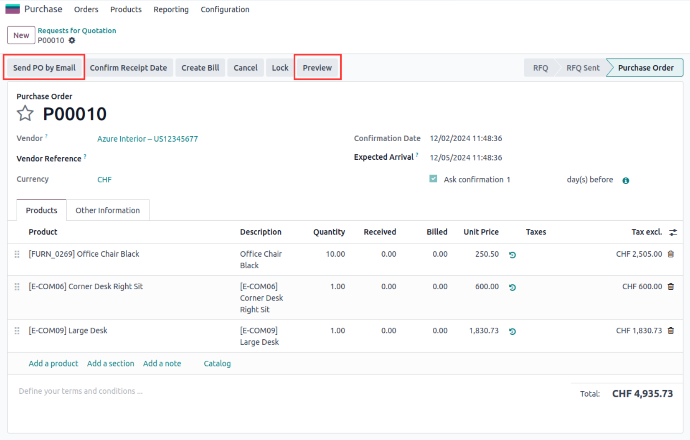Click drag handle of Office Chair Black row
The height and width of the screenshot is (440, 690).
(x=17, y=254)
